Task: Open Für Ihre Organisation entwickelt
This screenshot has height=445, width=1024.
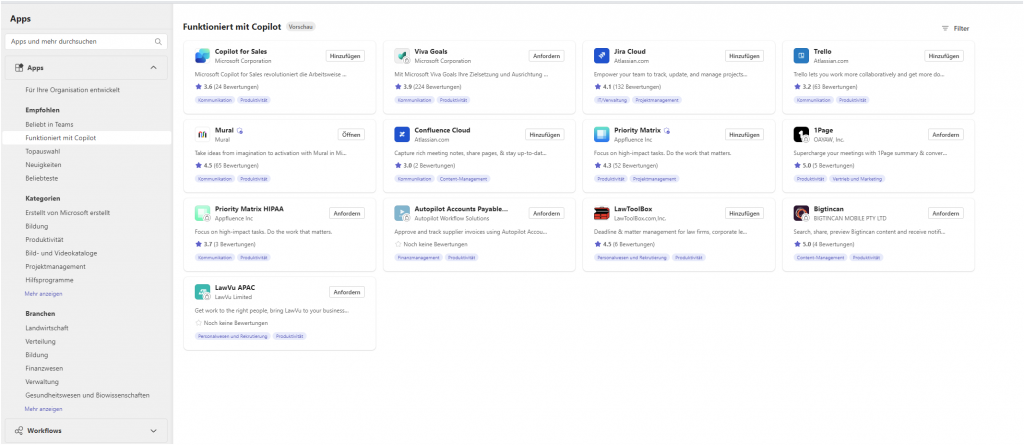Action: 72,90
